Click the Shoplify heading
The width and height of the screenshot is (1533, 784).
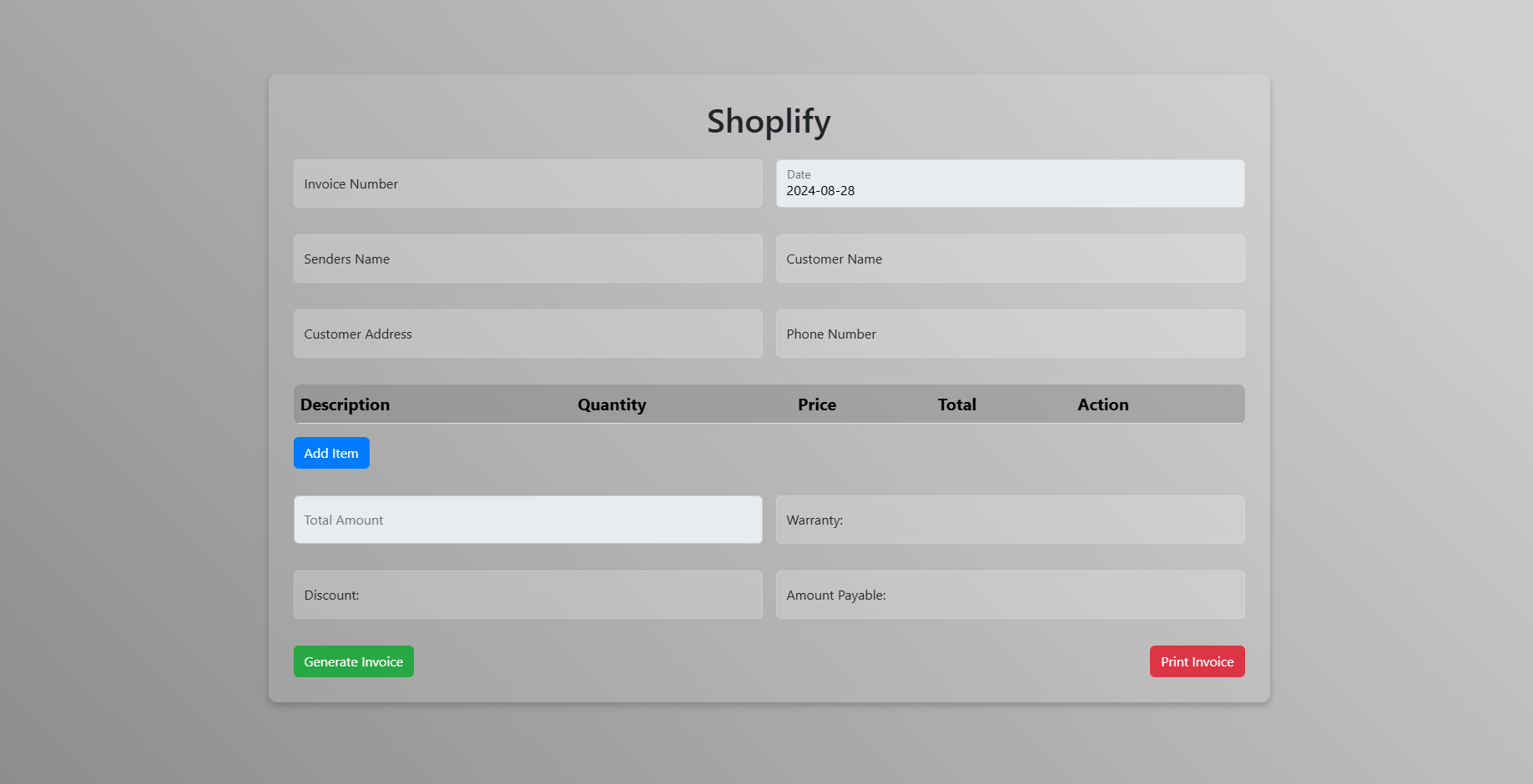click(x=769, y=122)
